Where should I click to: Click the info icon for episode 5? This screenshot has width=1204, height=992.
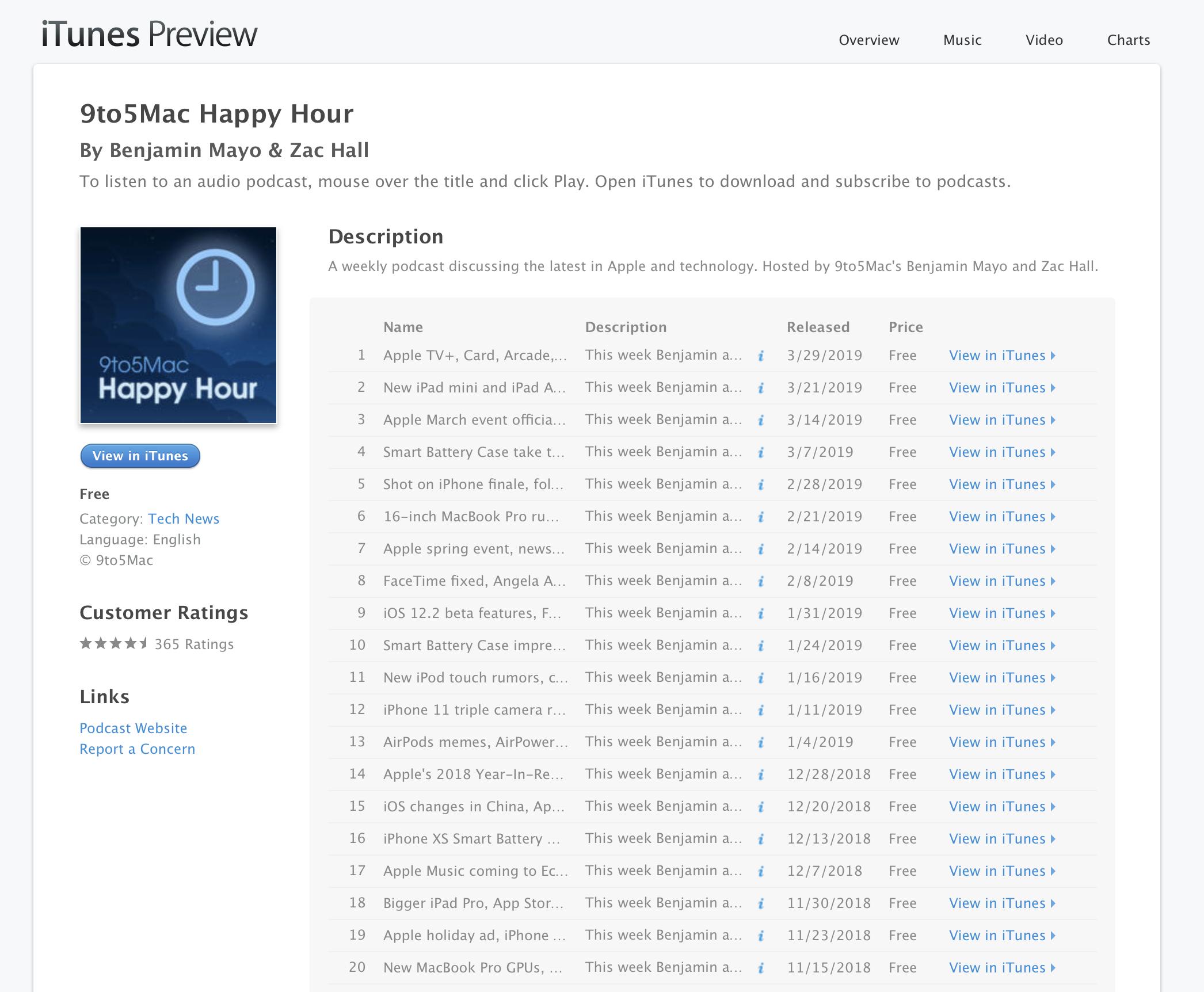(761, 484)
